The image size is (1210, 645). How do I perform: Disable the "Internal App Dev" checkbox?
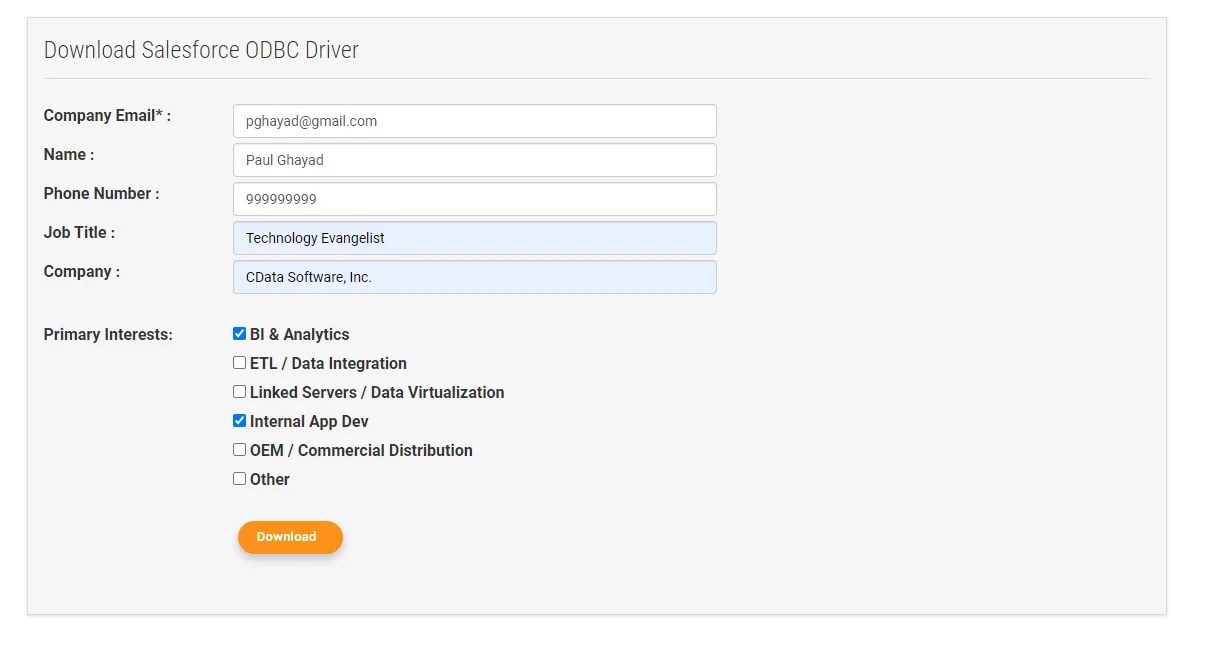click(239, 420)
